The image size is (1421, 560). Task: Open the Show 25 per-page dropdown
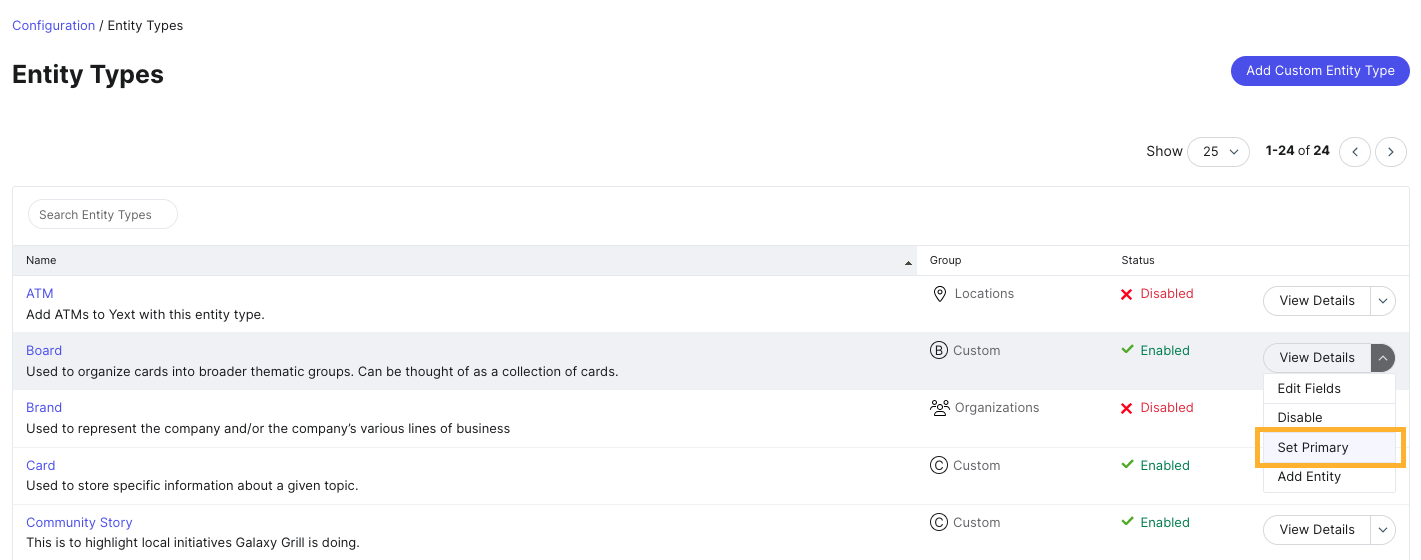coord(1219,152)
